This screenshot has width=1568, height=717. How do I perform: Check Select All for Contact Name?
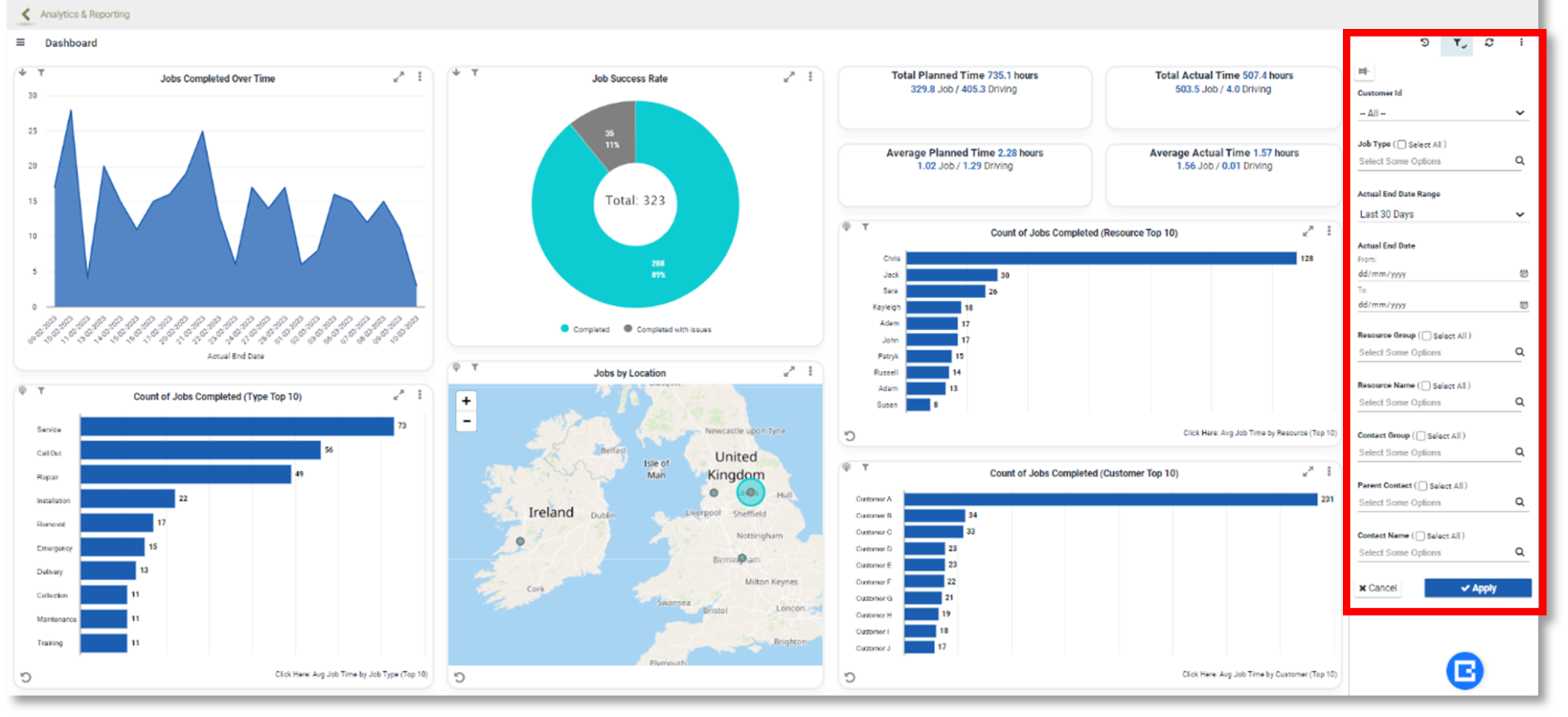point(1420,536)
